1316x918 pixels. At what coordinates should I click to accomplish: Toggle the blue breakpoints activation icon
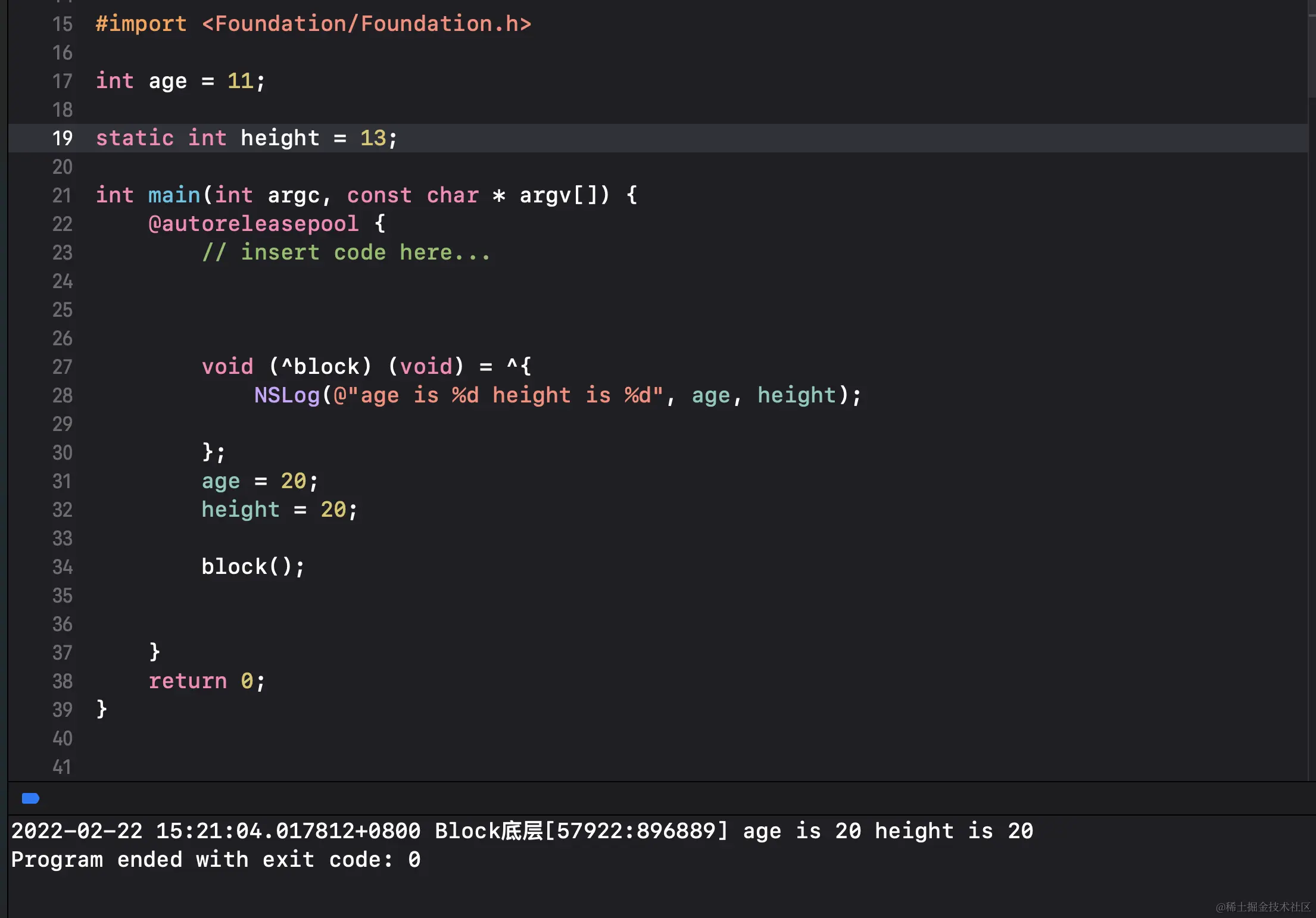click(x=30, y=798)
